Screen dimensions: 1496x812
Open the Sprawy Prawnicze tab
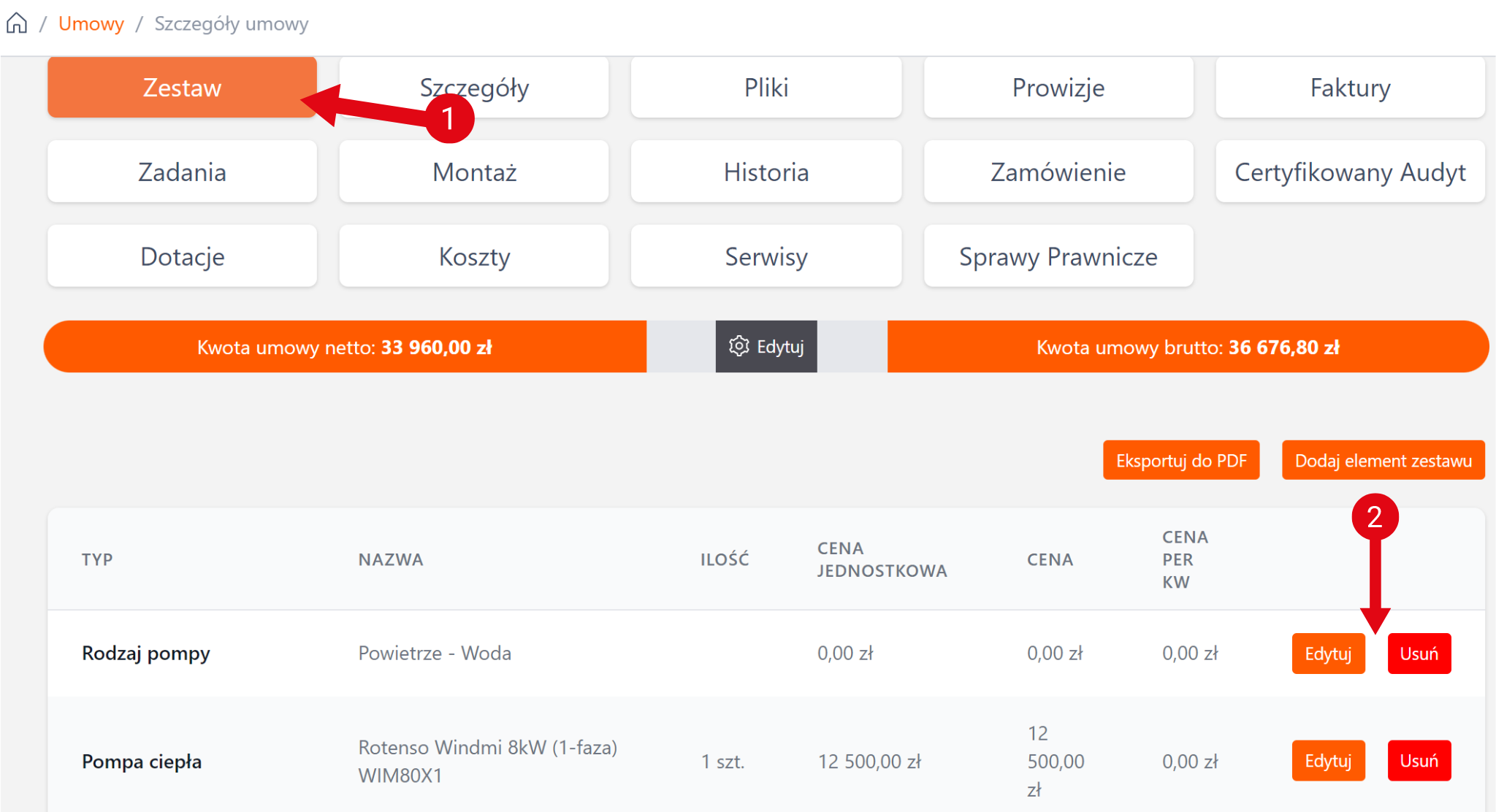[1058, 257]
